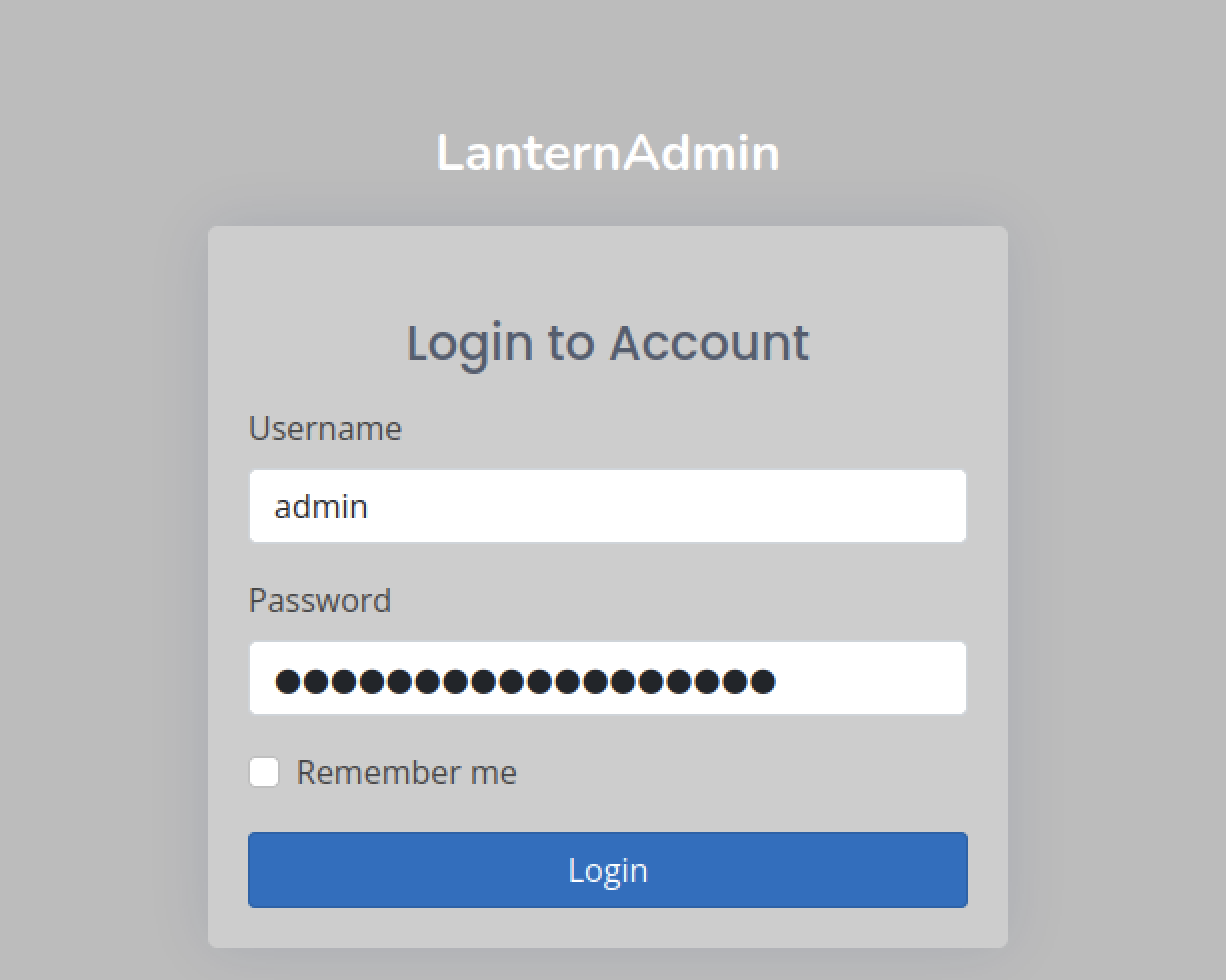Open LanternAdmin home via header text
The image size is (1226, 980).
point(607,153)
